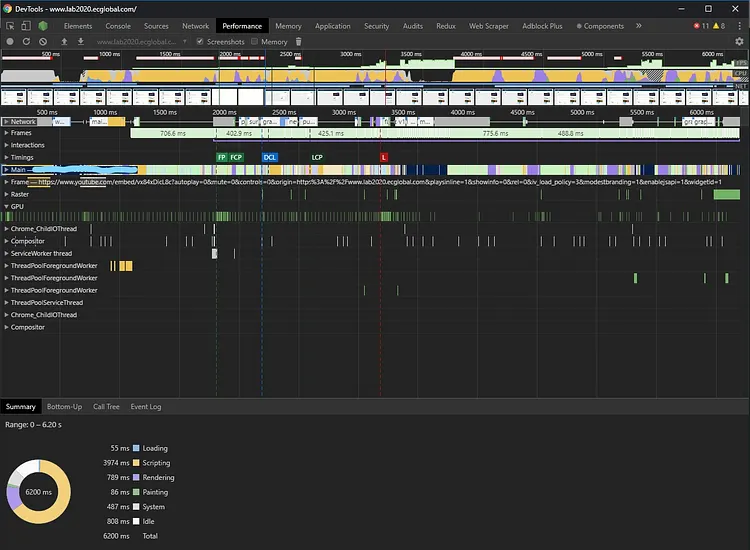The width and height of the screenshot is (750, 550).
Task: Click the green hexagon Node icon
Action: [x=43, y=26]
